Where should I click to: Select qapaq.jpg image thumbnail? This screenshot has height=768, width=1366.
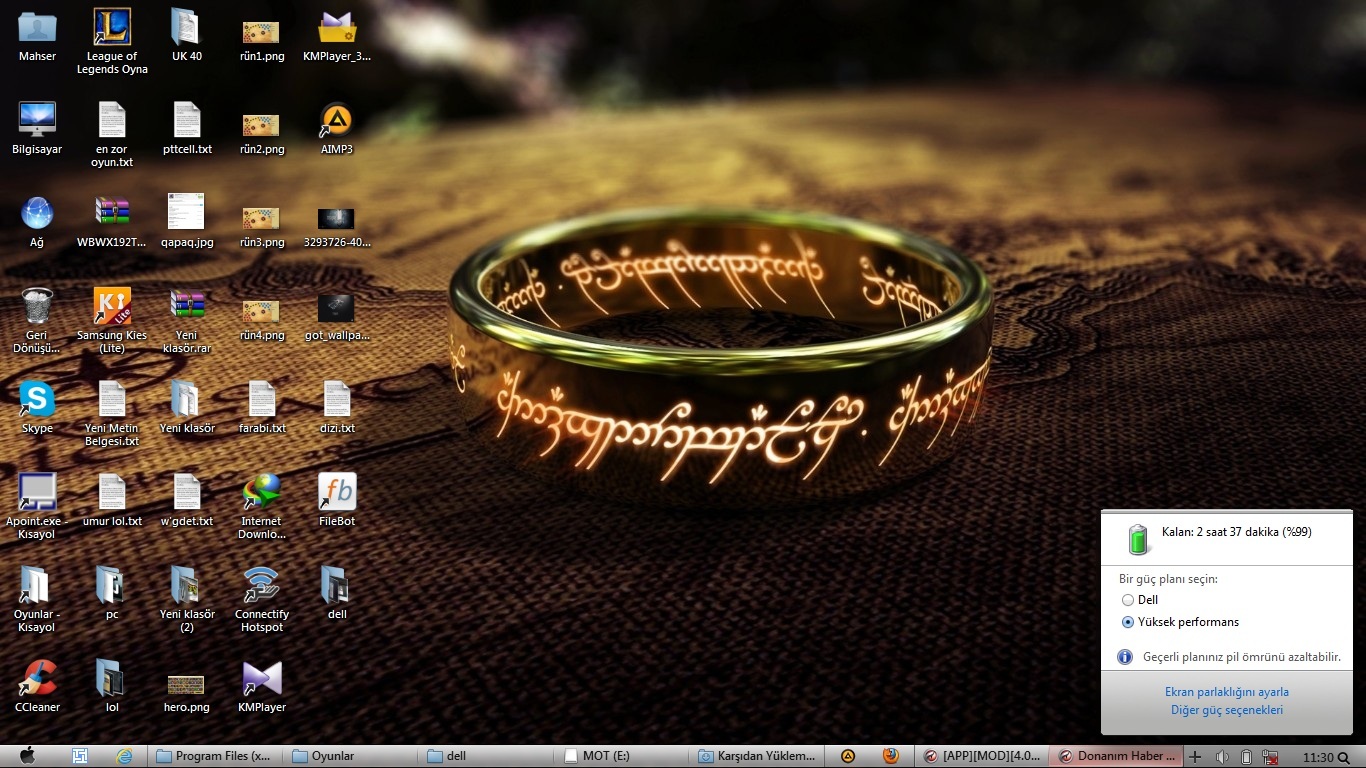tap(187, 222)
